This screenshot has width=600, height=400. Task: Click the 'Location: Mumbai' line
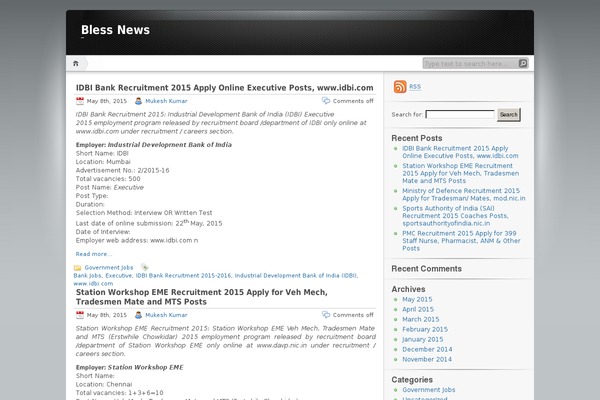pos(103,162)
